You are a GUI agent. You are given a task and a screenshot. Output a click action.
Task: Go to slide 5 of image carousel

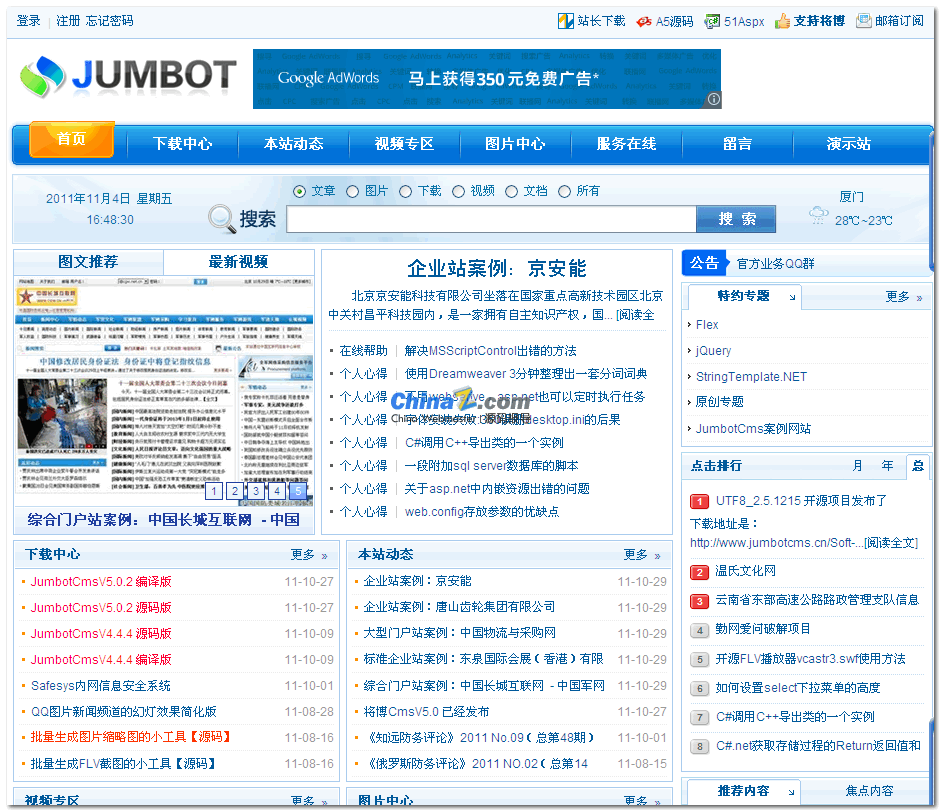pyautogui.click(x=298, y=491)
